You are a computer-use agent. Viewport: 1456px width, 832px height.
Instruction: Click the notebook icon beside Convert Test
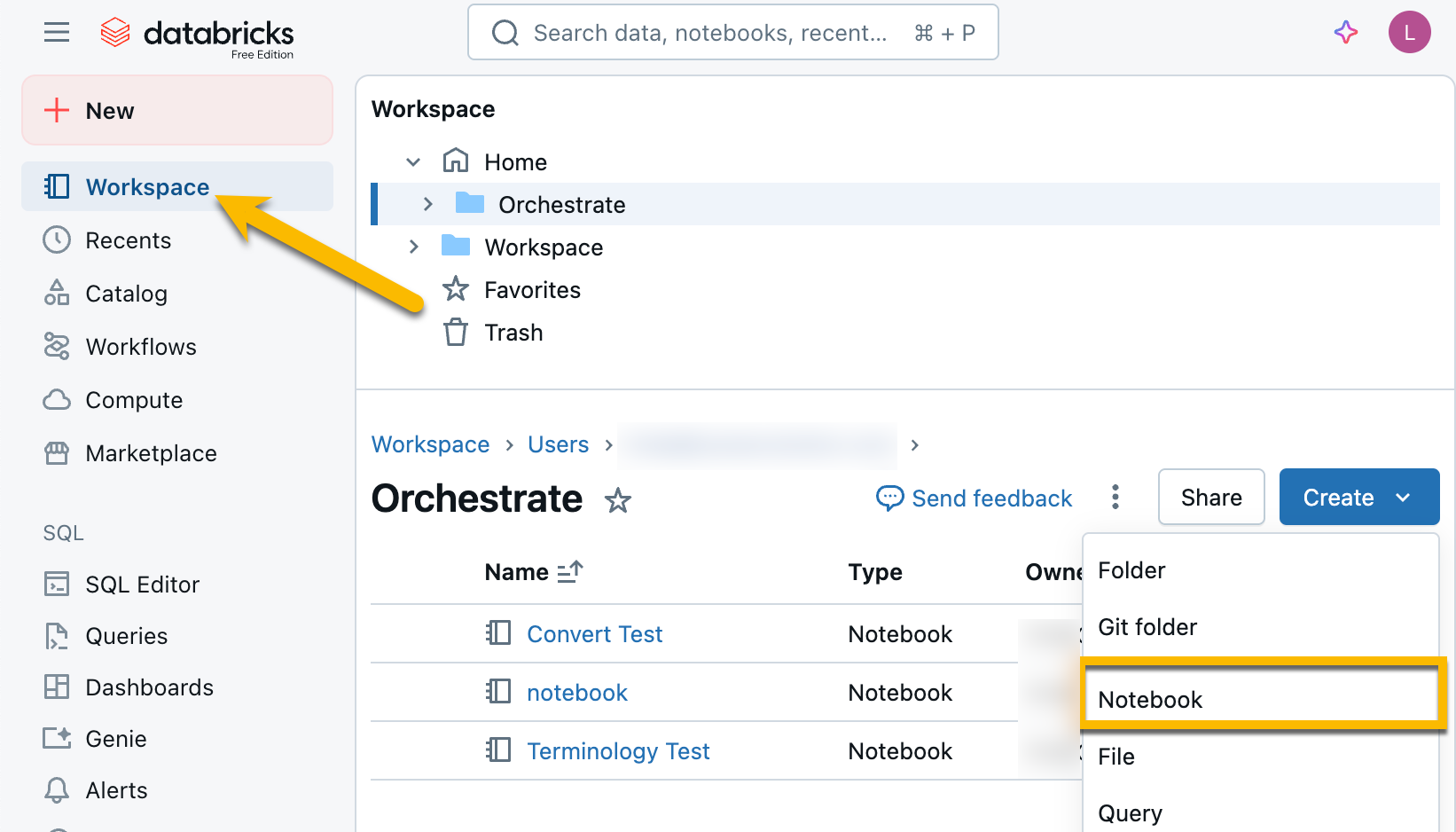point(498,633)
